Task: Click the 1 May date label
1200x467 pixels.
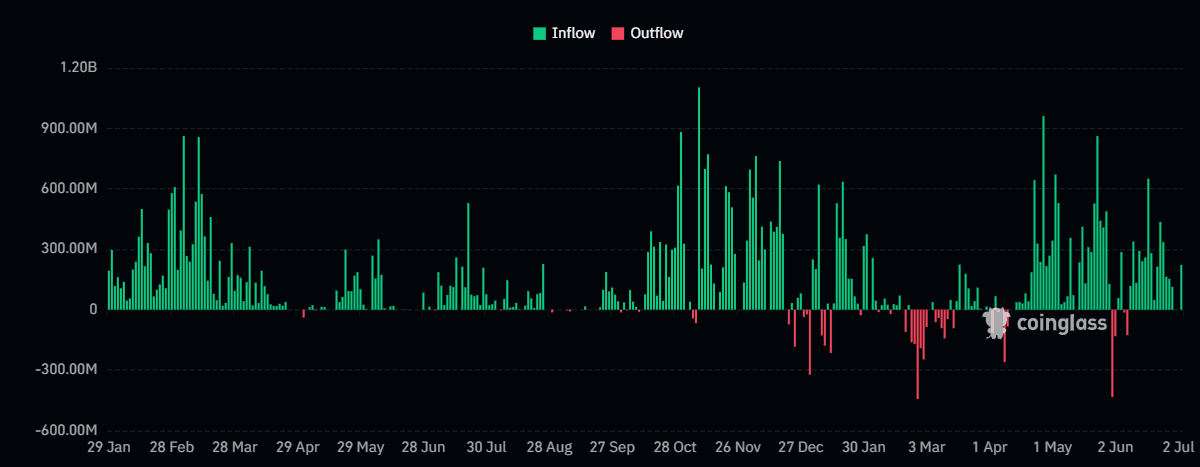Action: 1052,447
